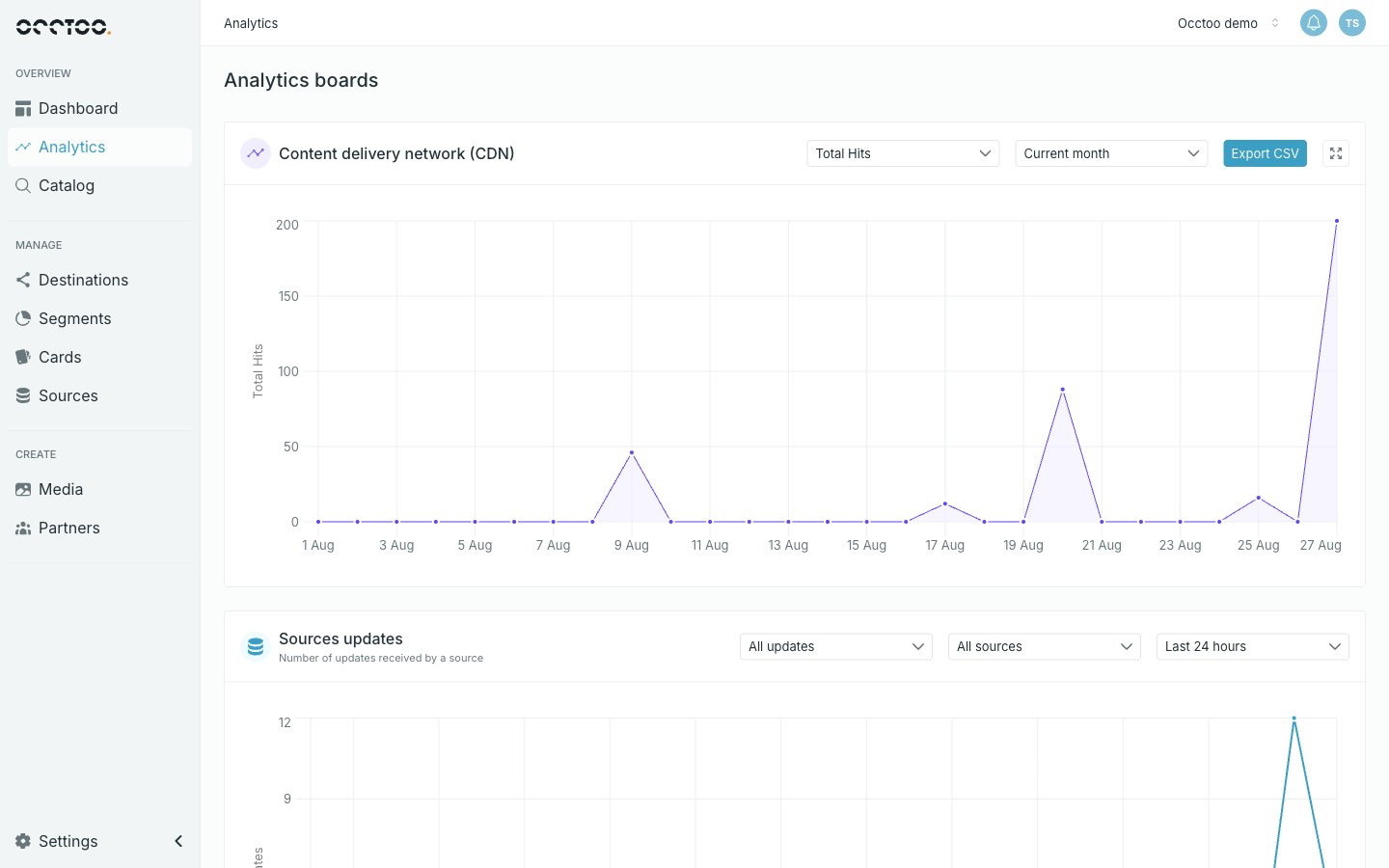Click the Analytics boards heading
This screenshot has width=1389, height=868.
[x=301, y=80]
